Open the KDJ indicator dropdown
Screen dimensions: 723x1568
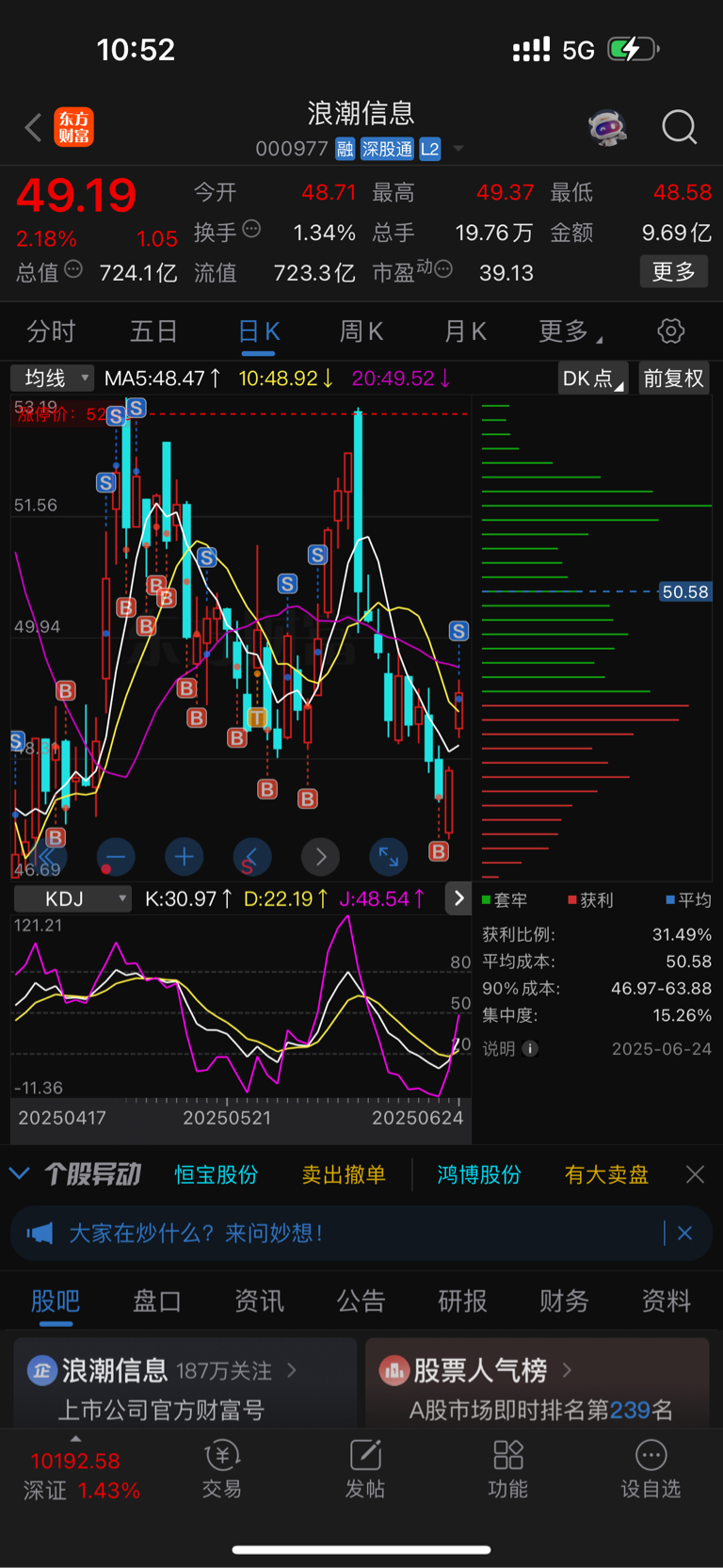click(72, 899)
